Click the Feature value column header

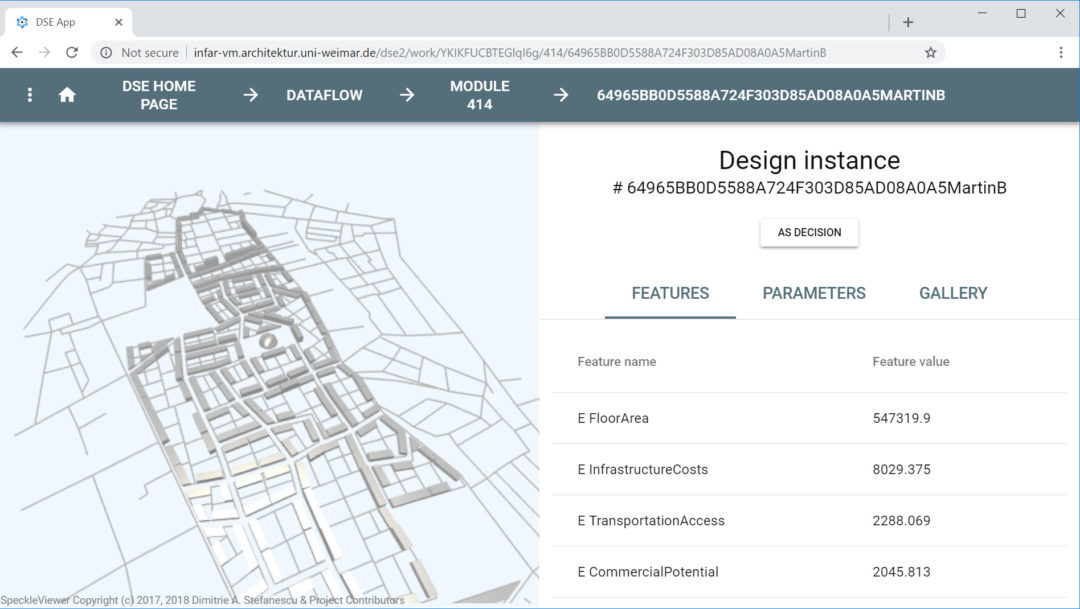click(911, 362)
